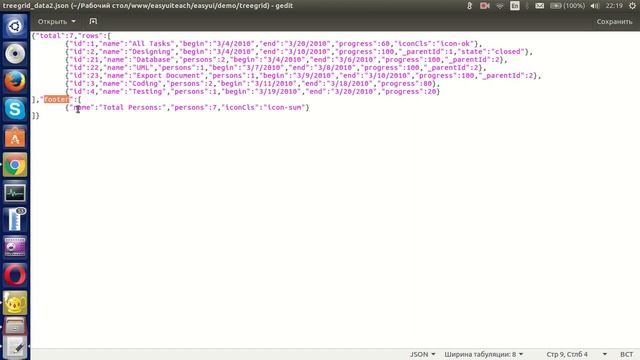Viewport: 640px width, 360px height.
Task: Launch Opera from the dock
Action: click(x=15, y=275)
